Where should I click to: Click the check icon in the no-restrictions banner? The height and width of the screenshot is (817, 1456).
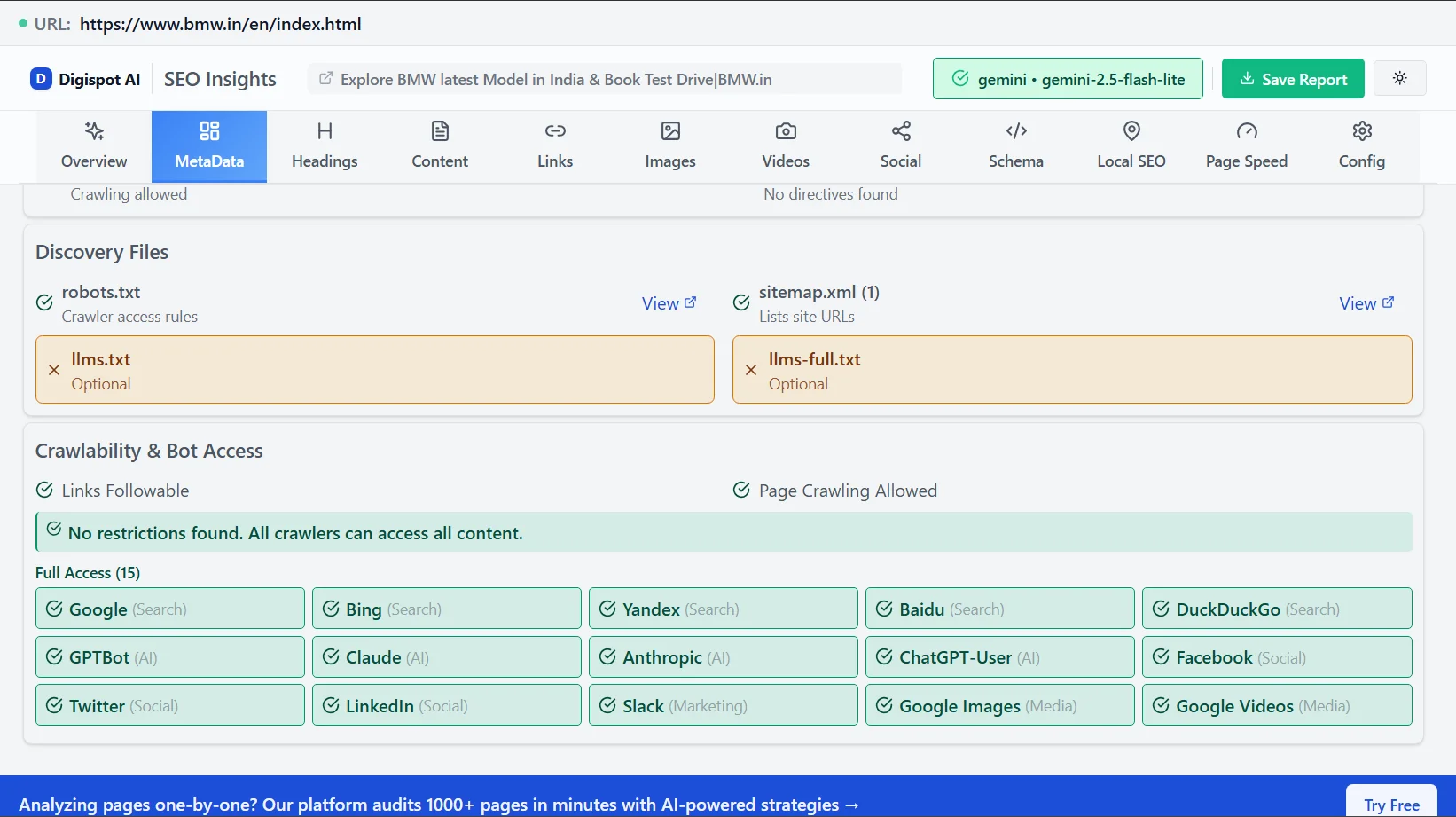54,529
